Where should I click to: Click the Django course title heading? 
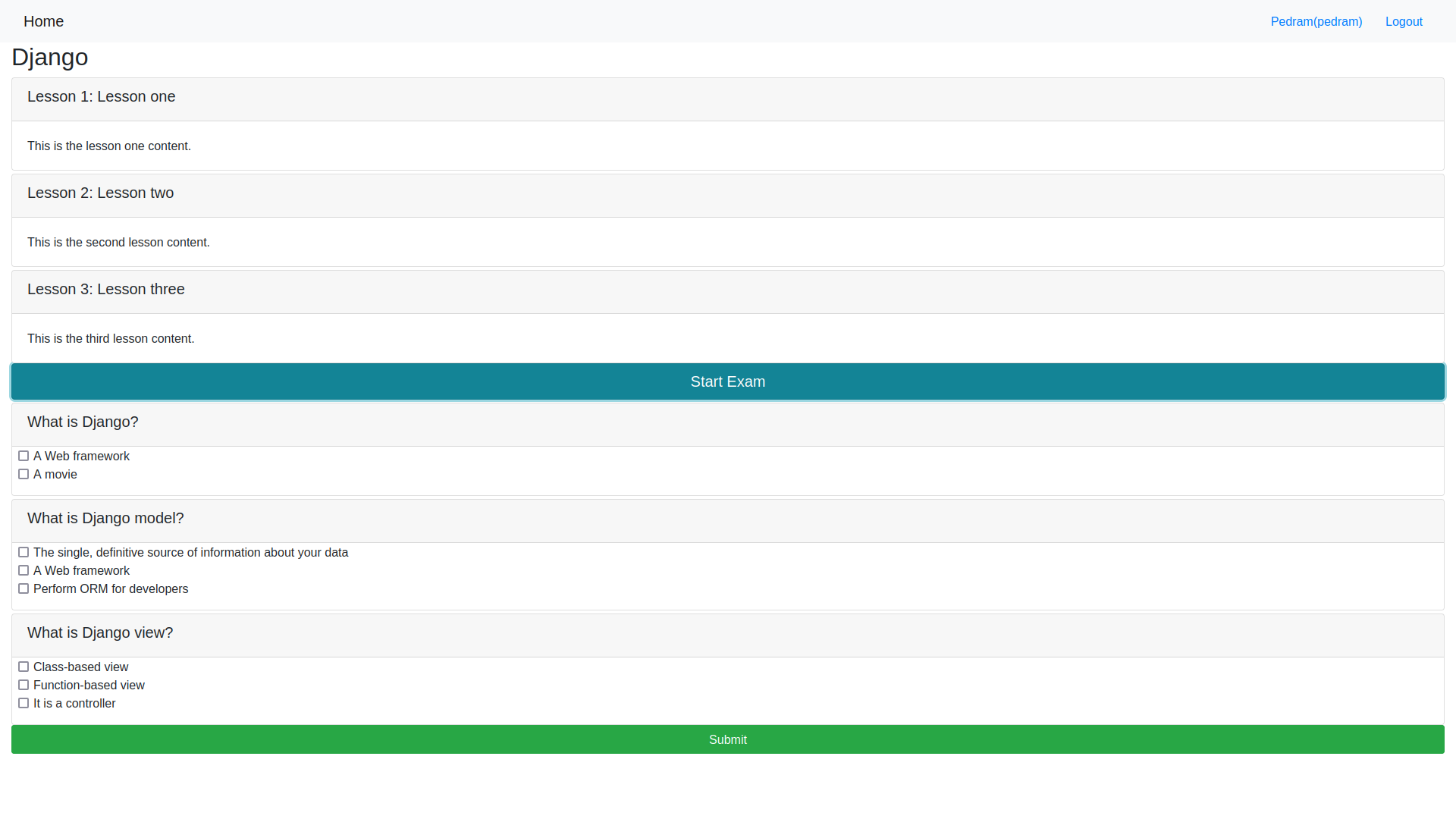point(50,58)
